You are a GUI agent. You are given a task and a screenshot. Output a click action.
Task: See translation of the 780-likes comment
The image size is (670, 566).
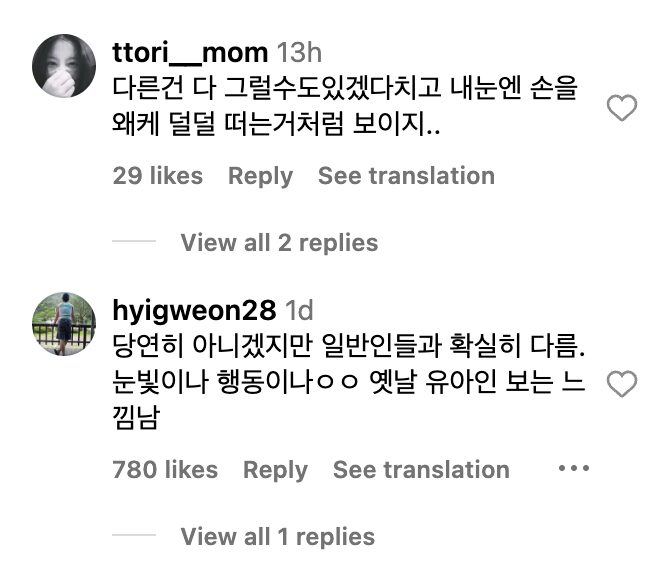tap(421, 469)
